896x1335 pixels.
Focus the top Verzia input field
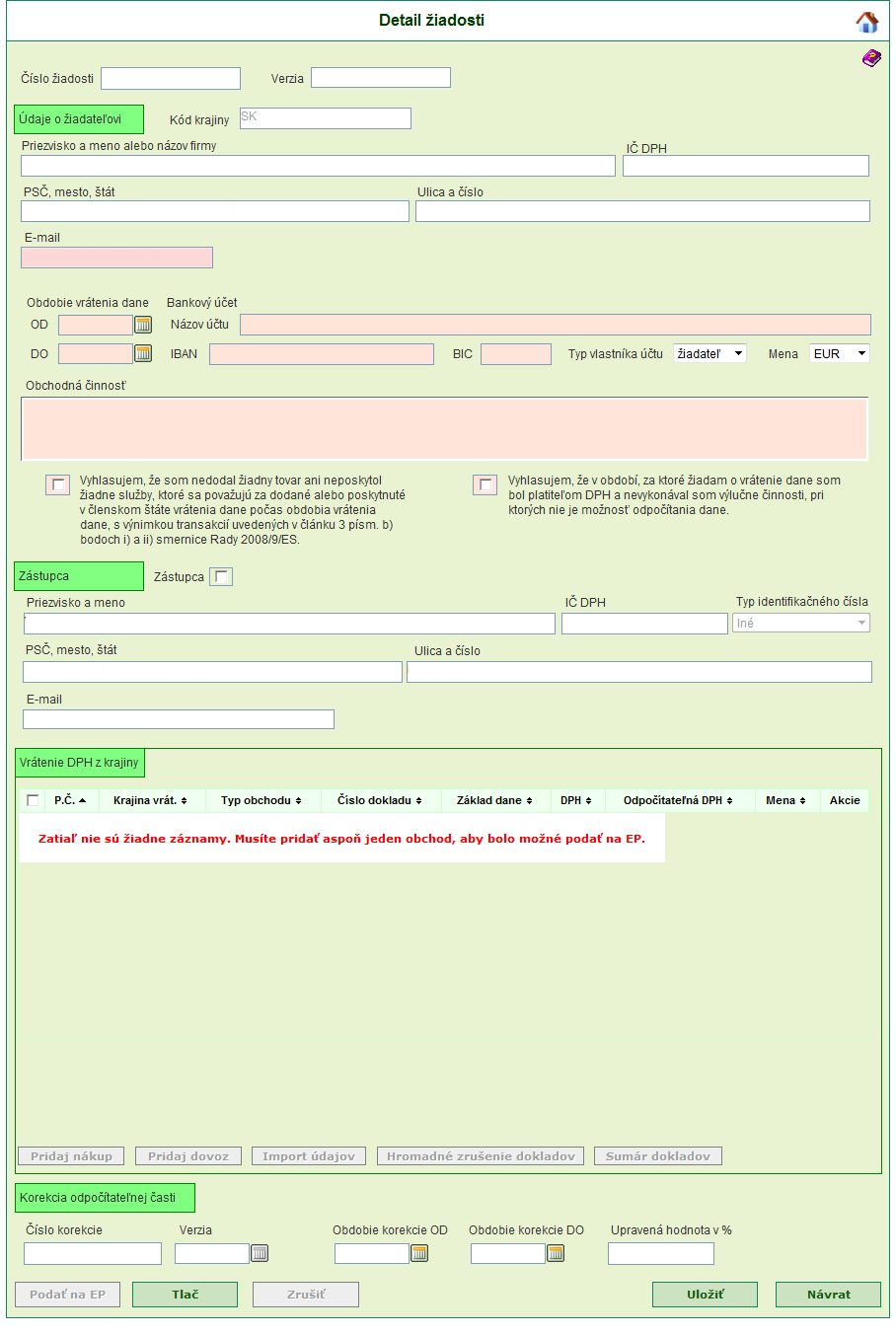[x=381, y=77]
